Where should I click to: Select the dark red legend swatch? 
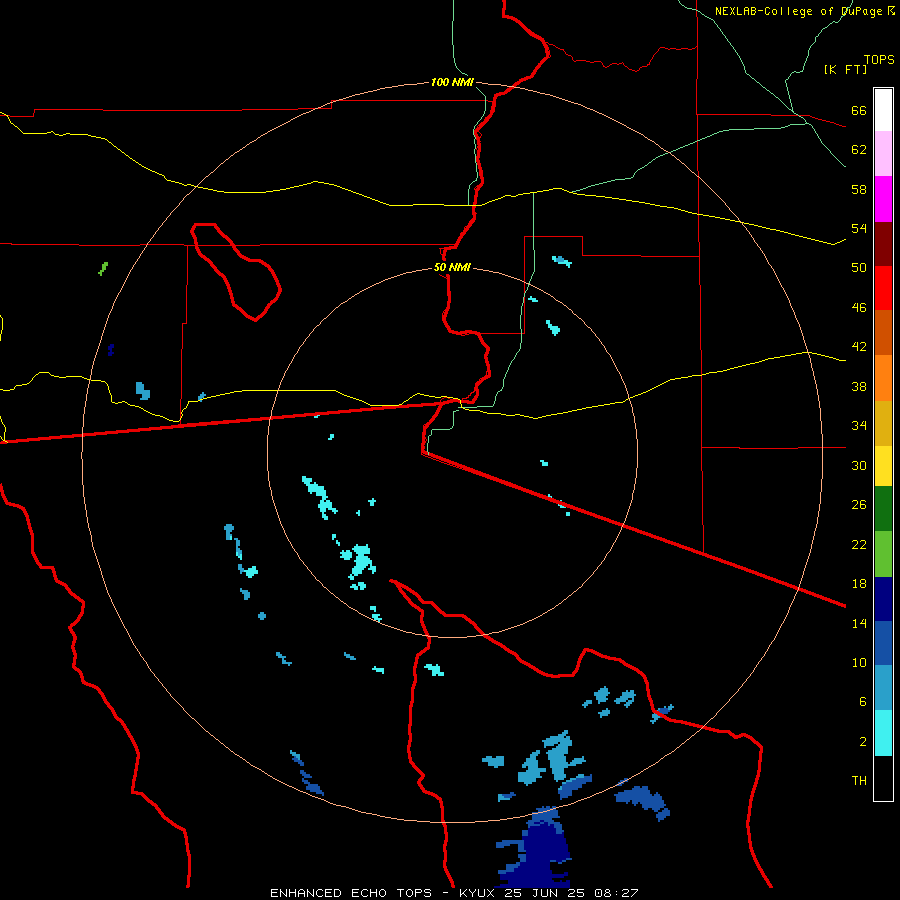(x=883, y=243)
